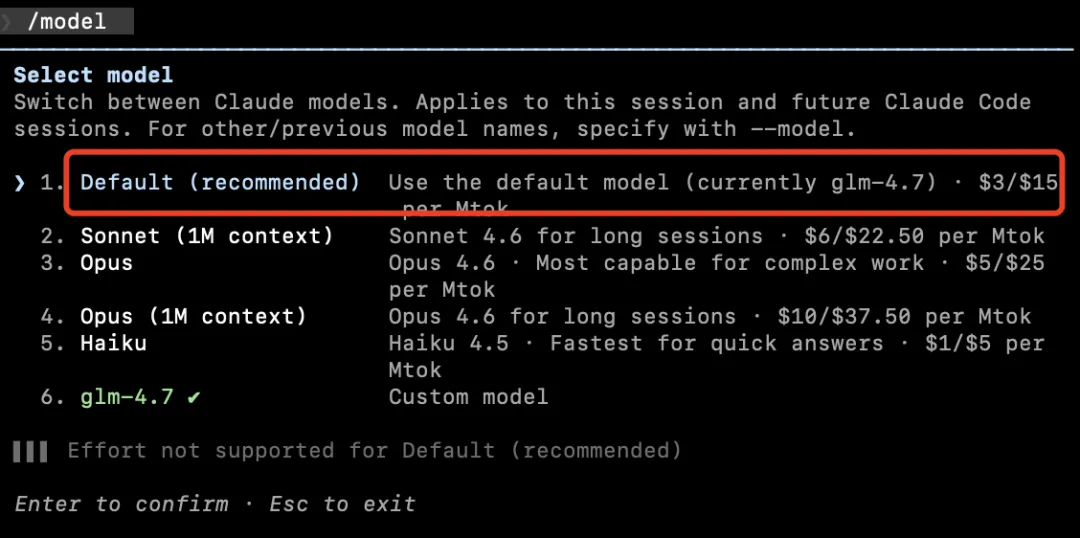Click the prompt chevron before /model
The width and height of the screenshot is (1080, 538).
coord(8,21)
